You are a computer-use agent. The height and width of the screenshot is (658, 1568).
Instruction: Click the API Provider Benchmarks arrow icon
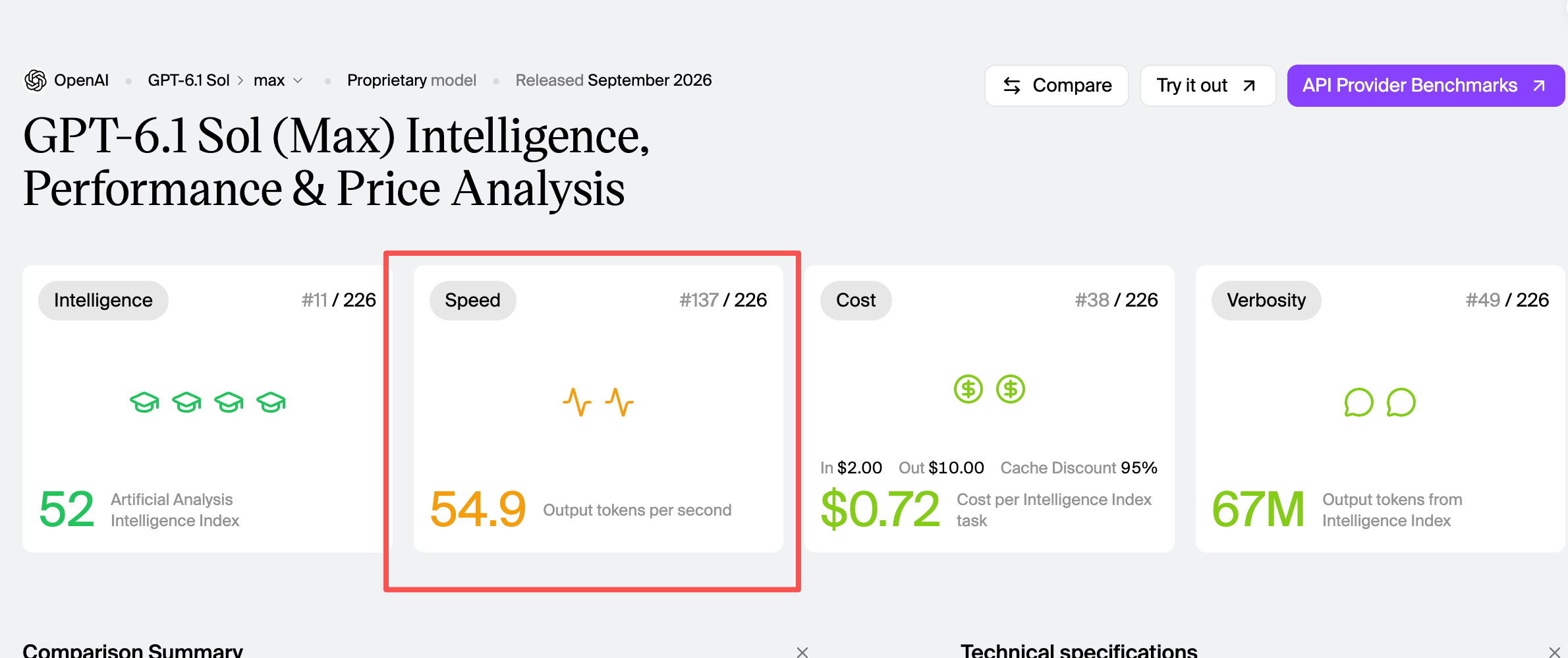click(x=1539, y=86)
